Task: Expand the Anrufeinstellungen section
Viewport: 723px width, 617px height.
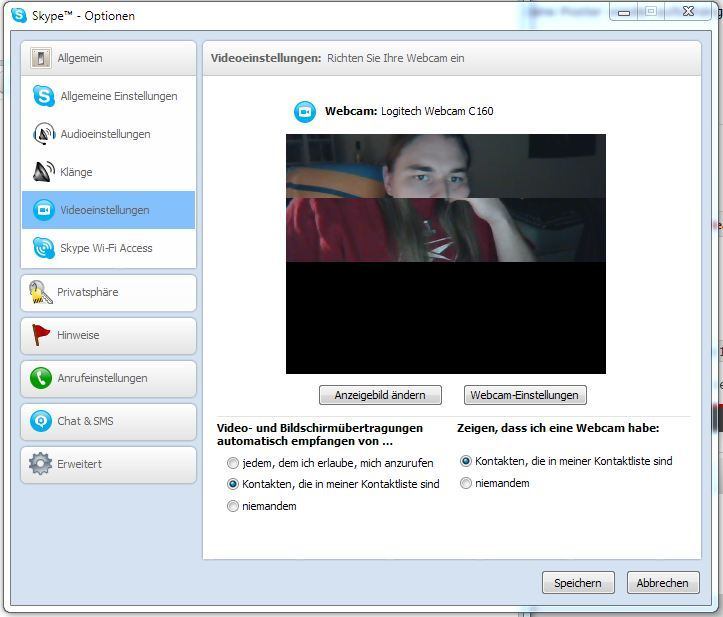Action: [108, 378]
